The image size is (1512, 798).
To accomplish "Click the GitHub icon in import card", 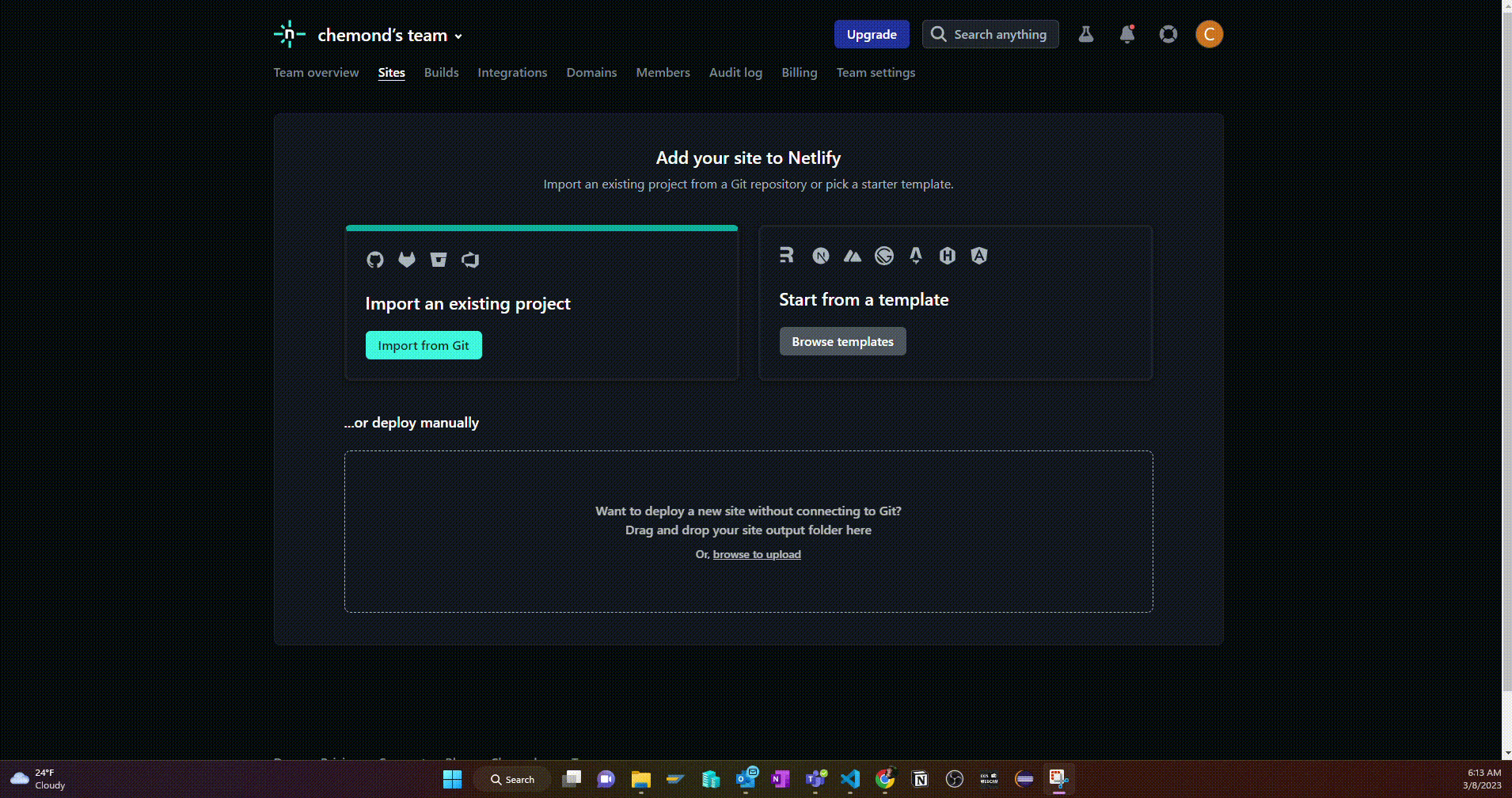I will [x=375, y=260].
